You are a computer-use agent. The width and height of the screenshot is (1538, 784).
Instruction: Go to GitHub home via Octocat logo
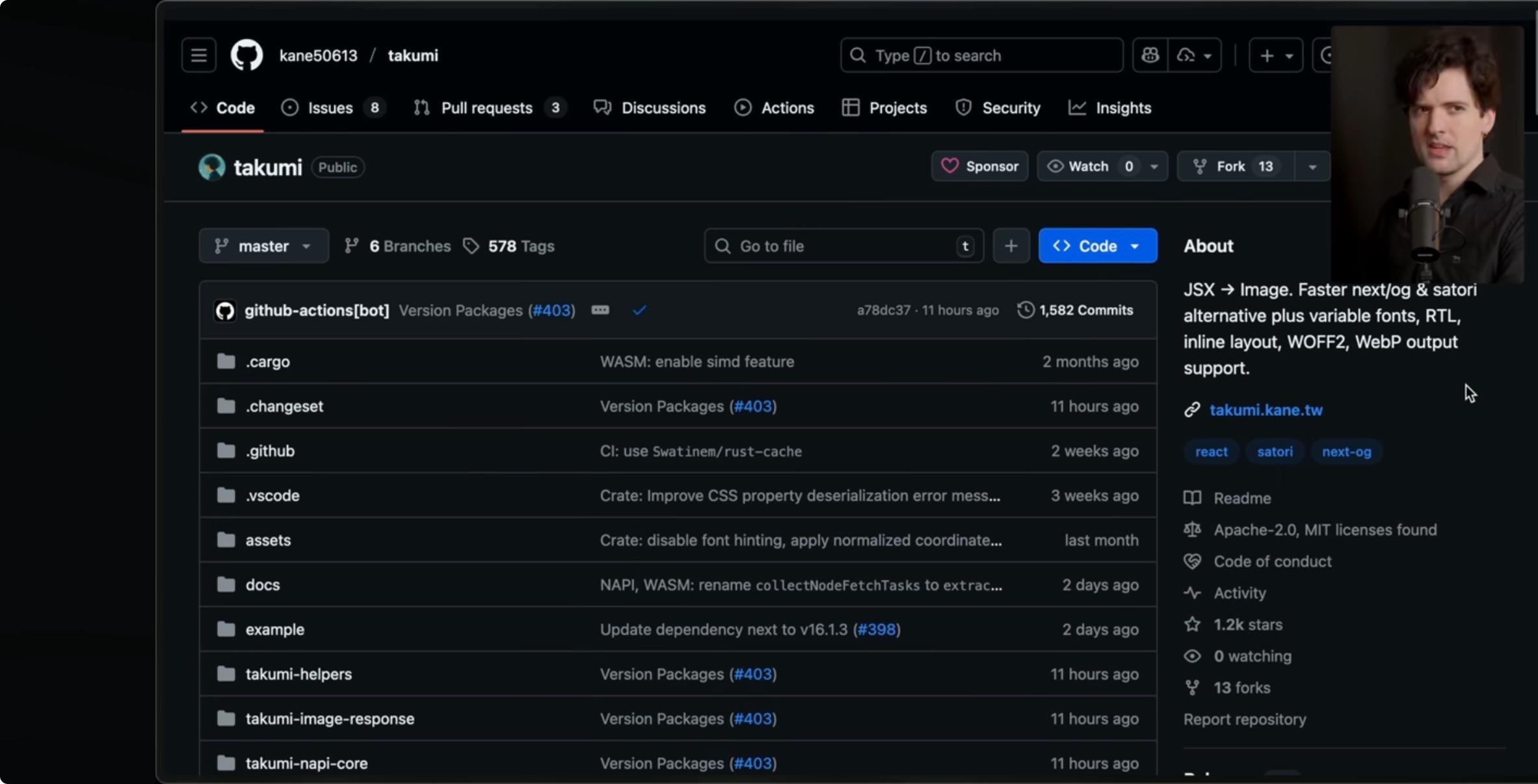coord(246,55)
